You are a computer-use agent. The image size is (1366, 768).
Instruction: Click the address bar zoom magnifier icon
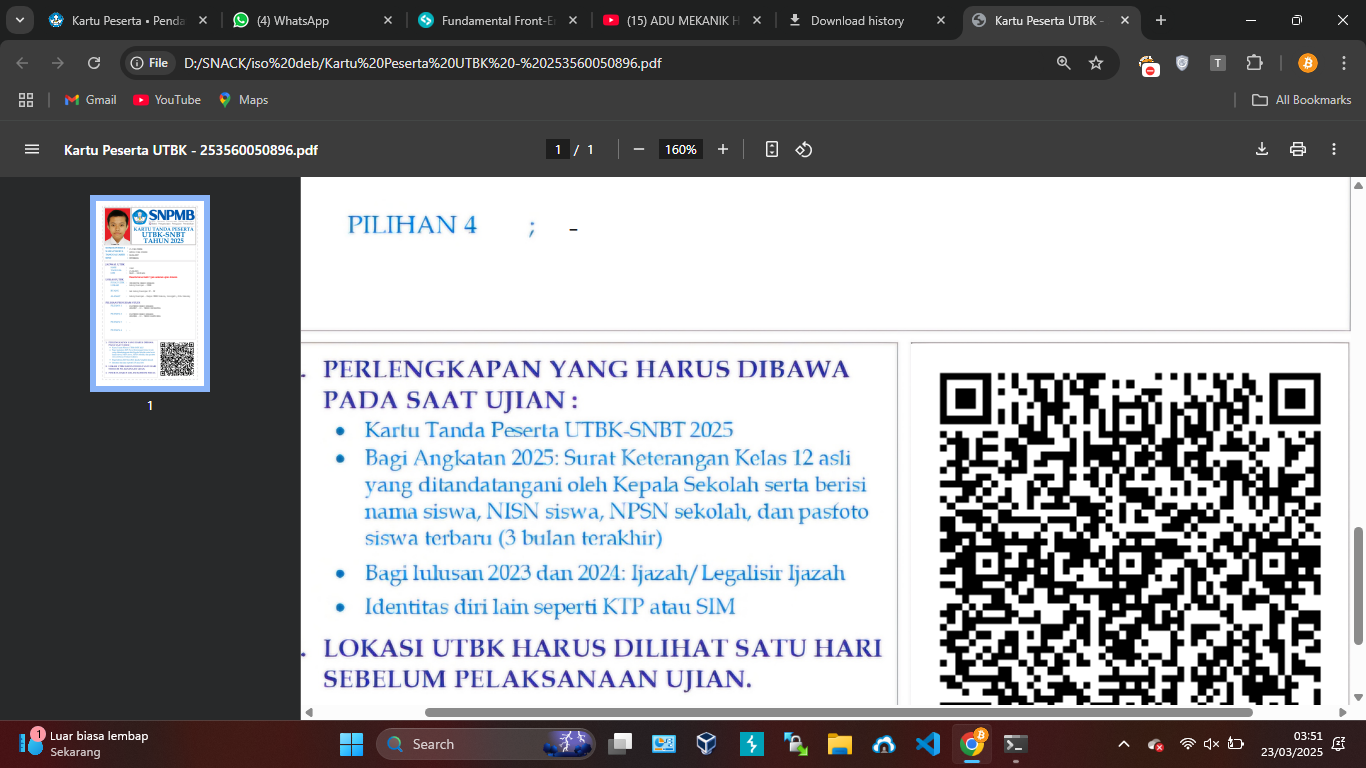pyautogui.click(x=1064, y=63)
